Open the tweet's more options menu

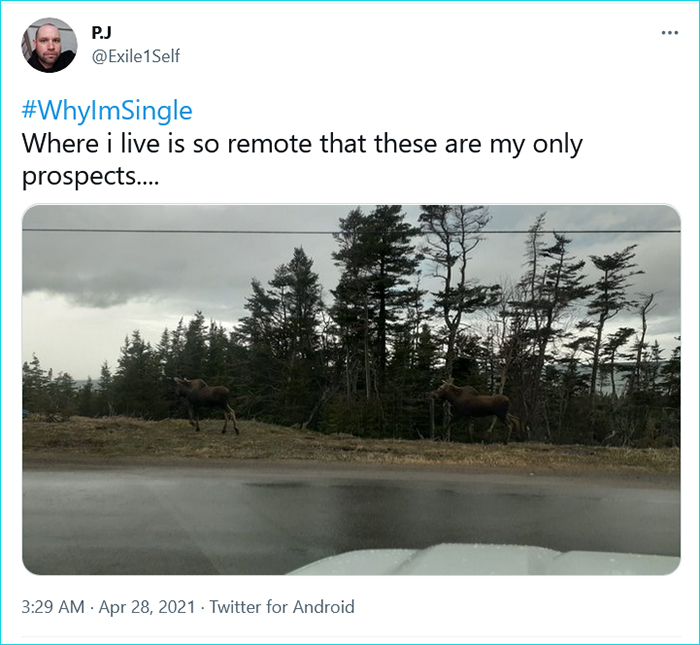[x=669, y=33]
